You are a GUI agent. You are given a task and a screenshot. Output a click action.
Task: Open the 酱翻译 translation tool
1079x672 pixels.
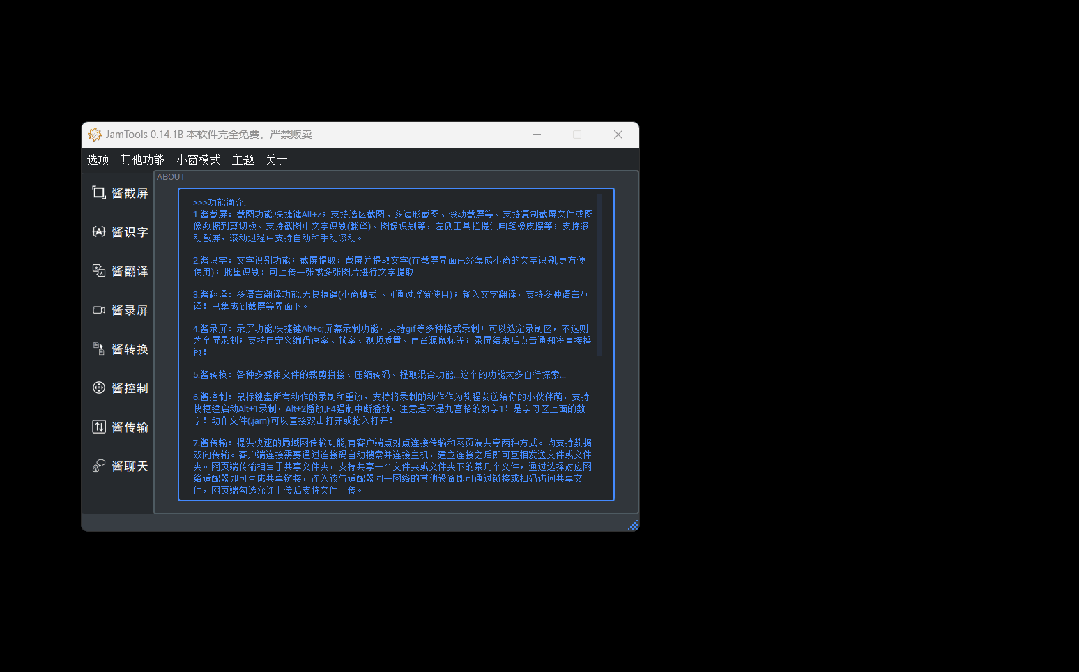pos(120,271)
